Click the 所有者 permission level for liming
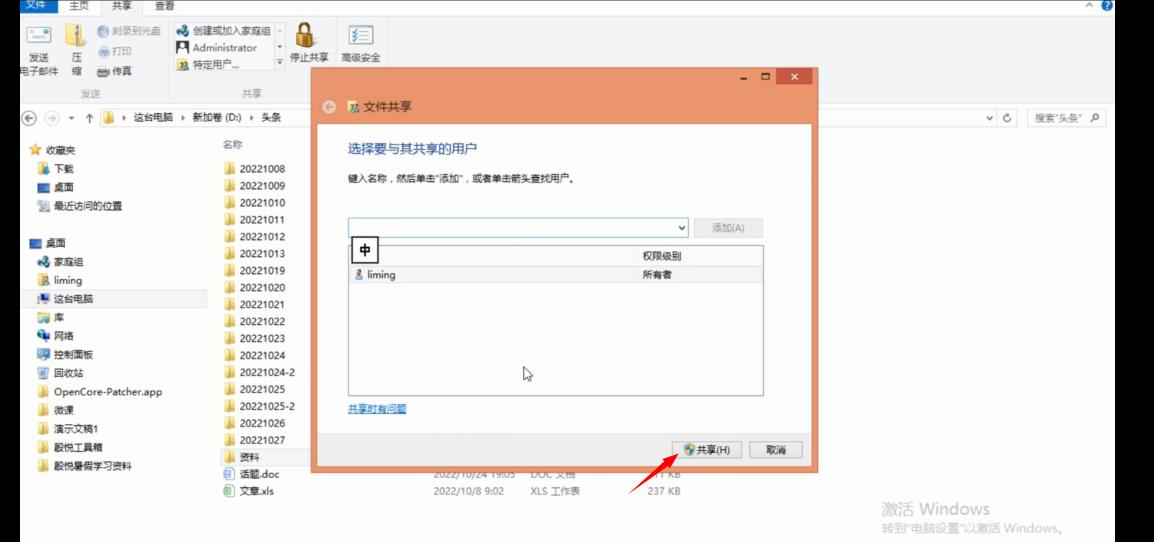This screenshot has height=542, width=1154. pyautogui.click(x=656, y=275)
